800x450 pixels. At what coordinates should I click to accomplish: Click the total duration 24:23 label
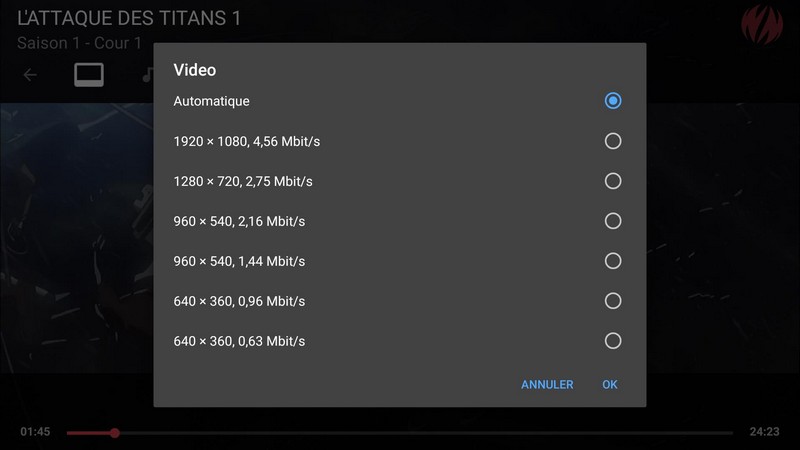pos(764,432)
